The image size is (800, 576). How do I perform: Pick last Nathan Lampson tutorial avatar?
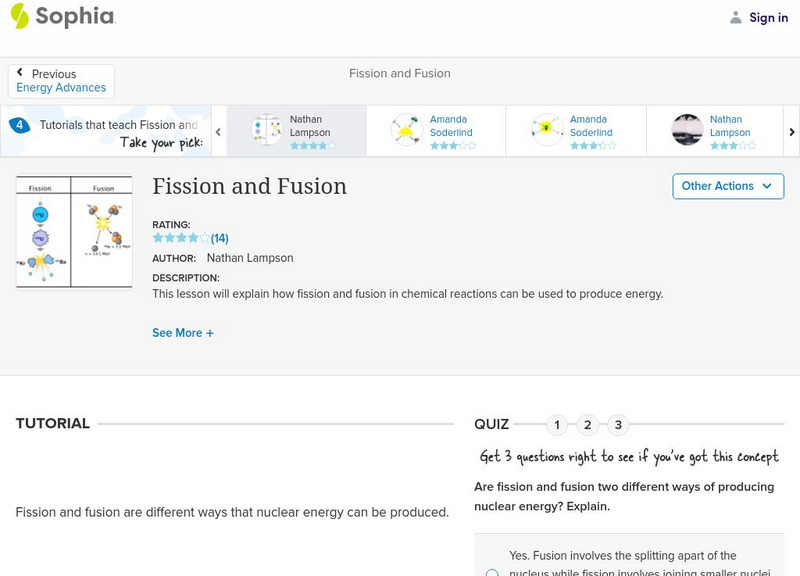click(x=687, y=130)
